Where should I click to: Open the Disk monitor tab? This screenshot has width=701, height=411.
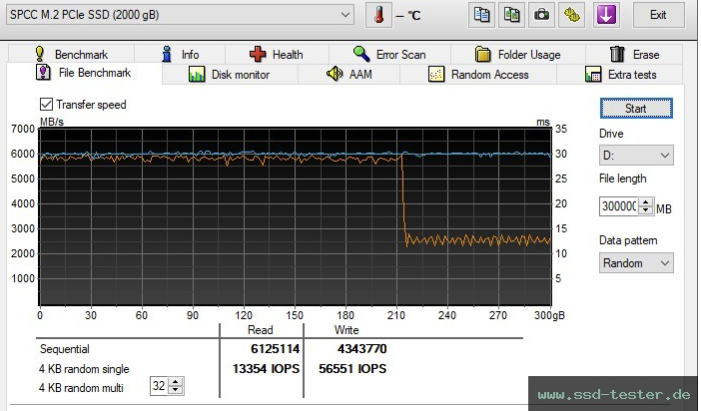tap(230, 74)
